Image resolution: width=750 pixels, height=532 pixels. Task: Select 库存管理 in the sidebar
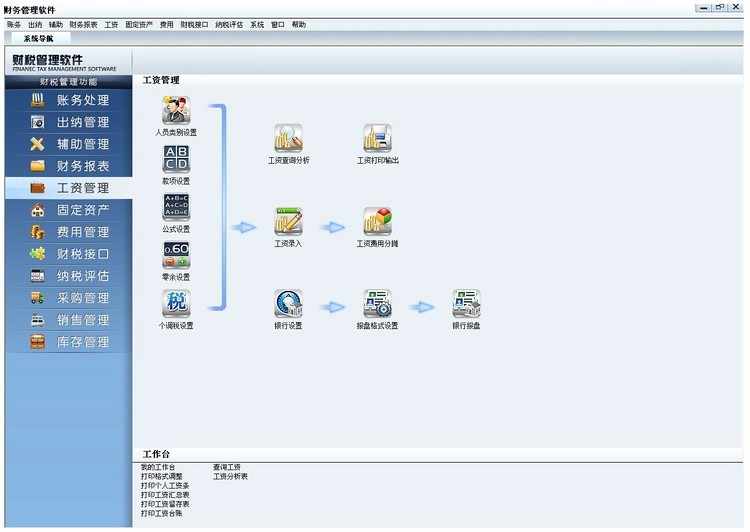click(69, 342)
